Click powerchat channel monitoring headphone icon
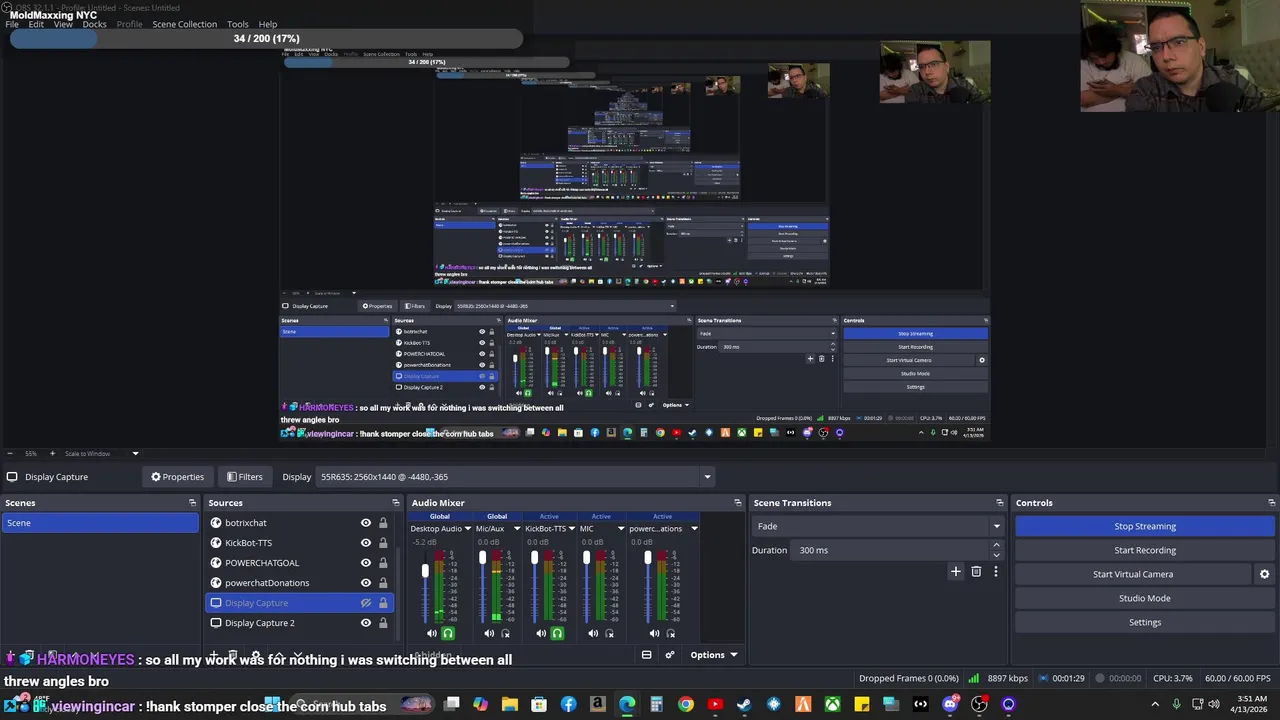The image size is (1280, 720). 670,633
